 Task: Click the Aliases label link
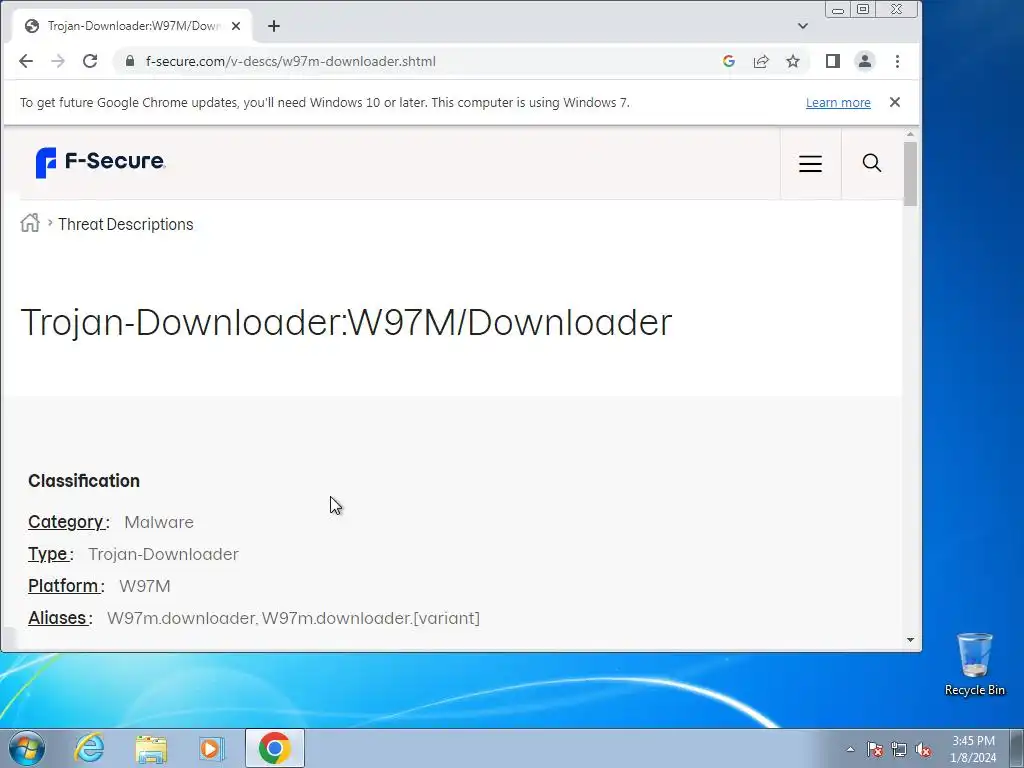click(x=57, y=618)
